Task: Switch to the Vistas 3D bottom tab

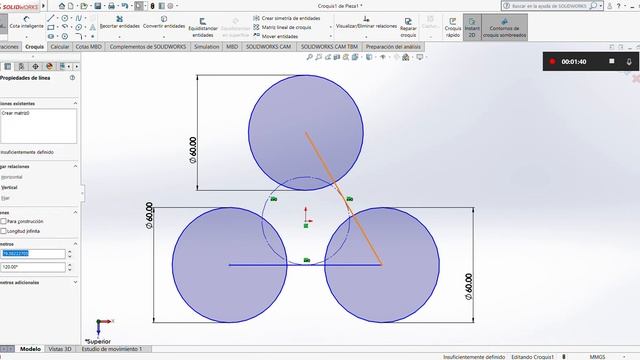Action: (60, 349)
